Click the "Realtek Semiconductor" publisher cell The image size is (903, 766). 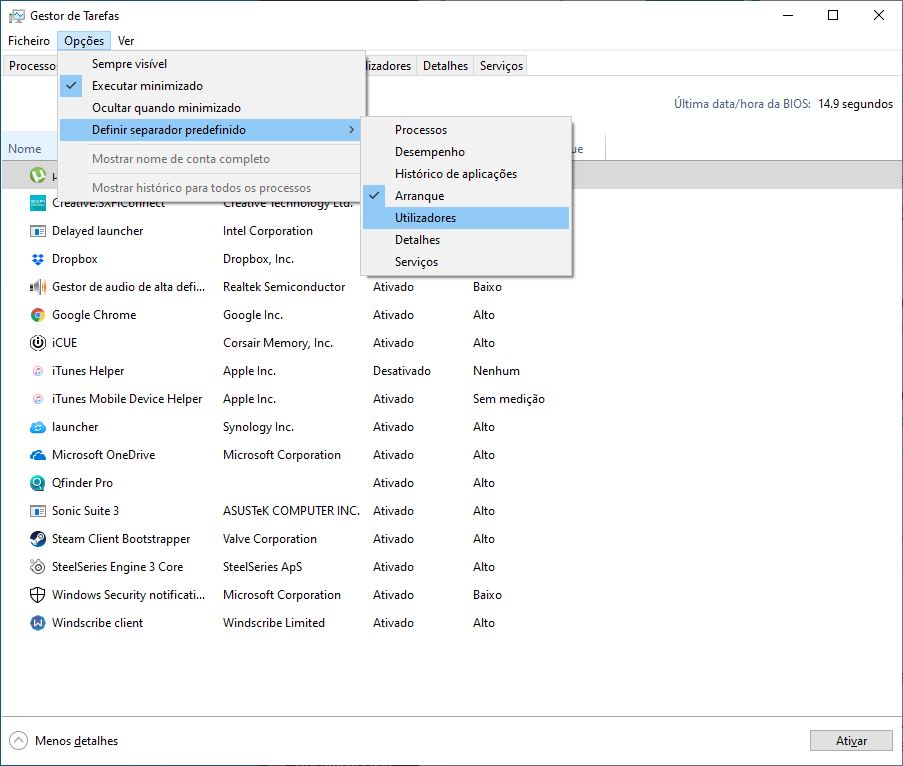coord(284,287)
